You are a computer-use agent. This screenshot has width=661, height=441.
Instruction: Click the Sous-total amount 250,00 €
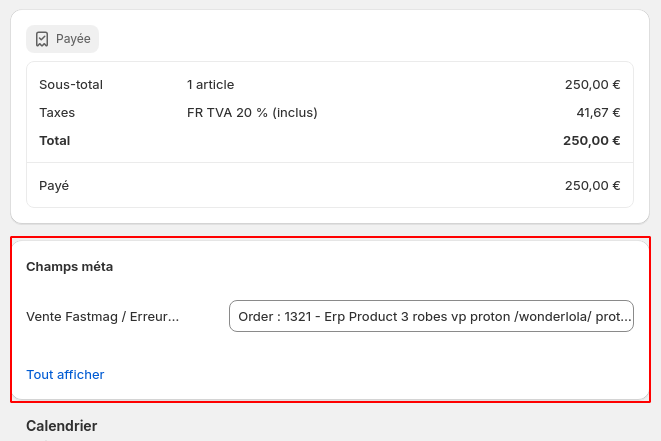tap(592, 85)
